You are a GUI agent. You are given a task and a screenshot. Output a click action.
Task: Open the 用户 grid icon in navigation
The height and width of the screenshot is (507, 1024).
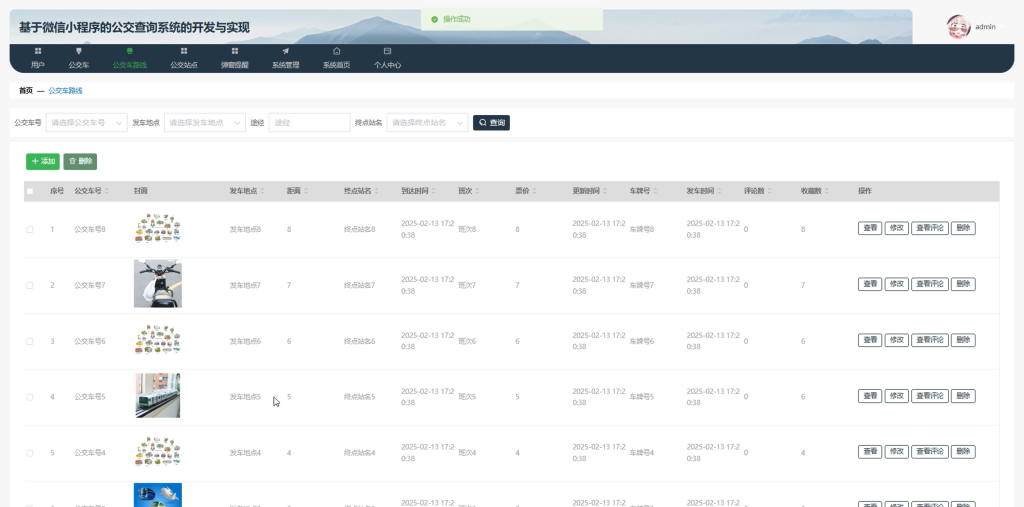coord(38,51)
